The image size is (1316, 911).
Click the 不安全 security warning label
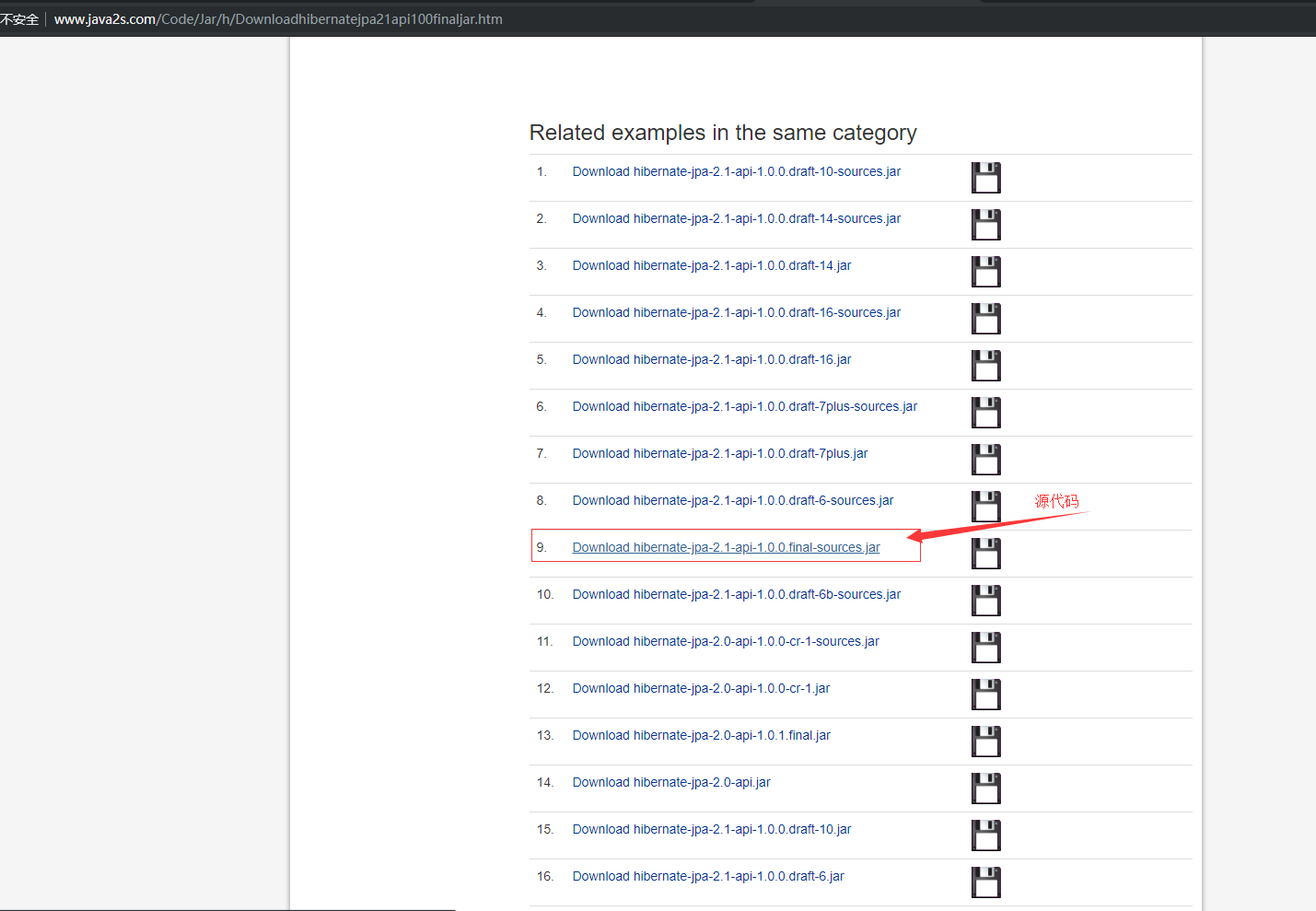point(20,18)
